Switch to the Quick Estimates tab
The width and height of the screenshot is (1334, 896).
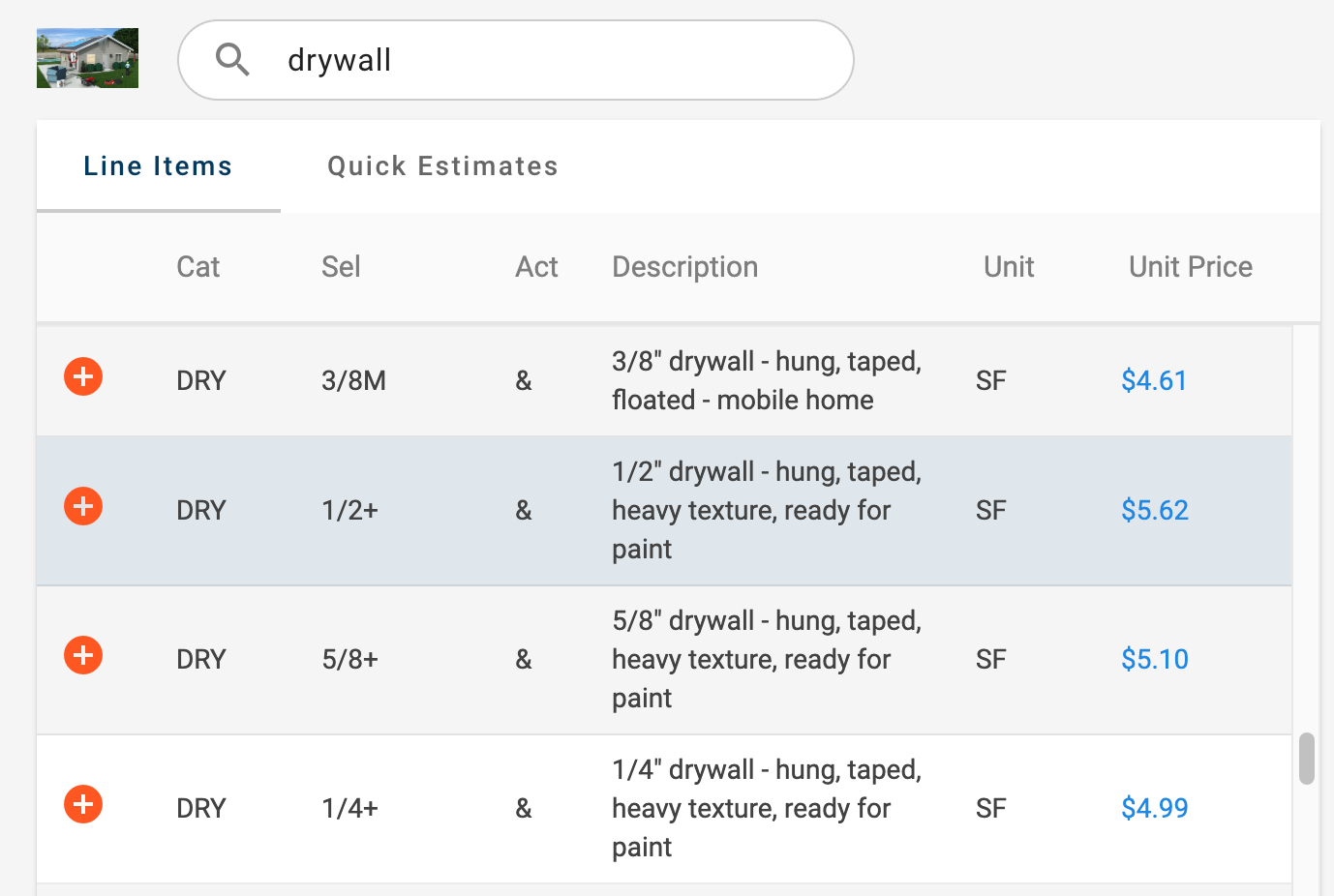[x=442, y=166]
